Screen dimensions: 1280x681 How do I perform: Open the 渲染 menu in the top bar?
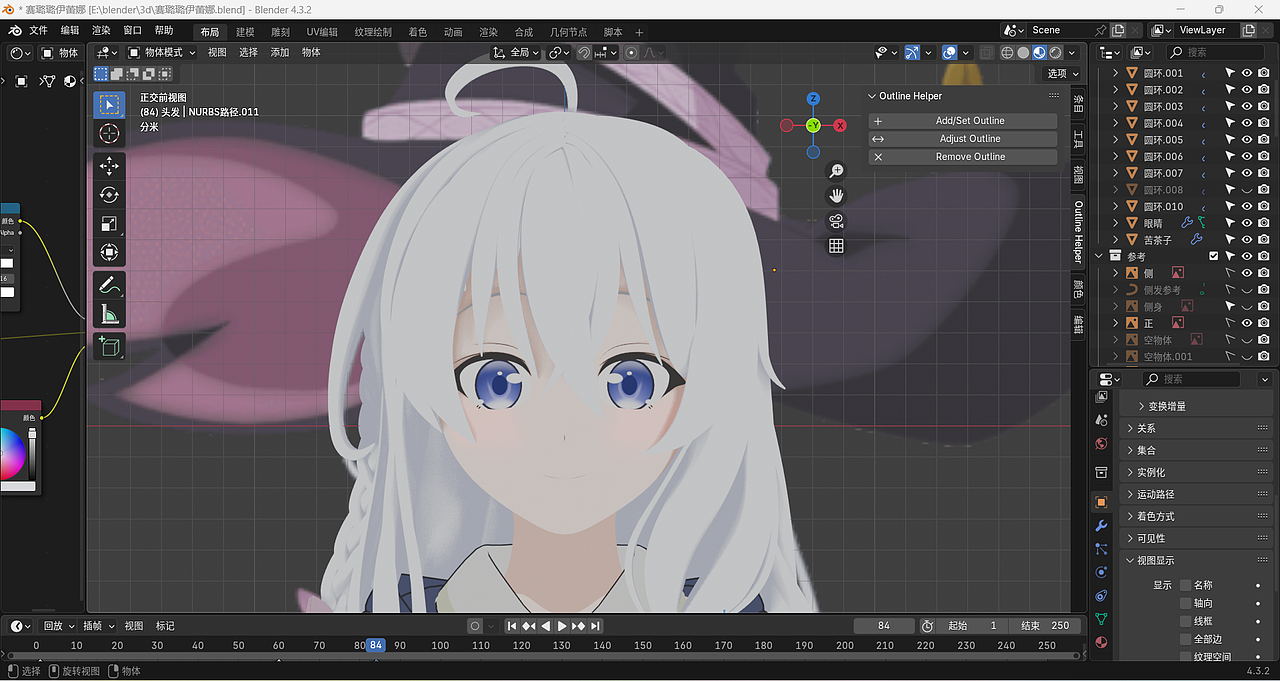(x=100, y=31)
